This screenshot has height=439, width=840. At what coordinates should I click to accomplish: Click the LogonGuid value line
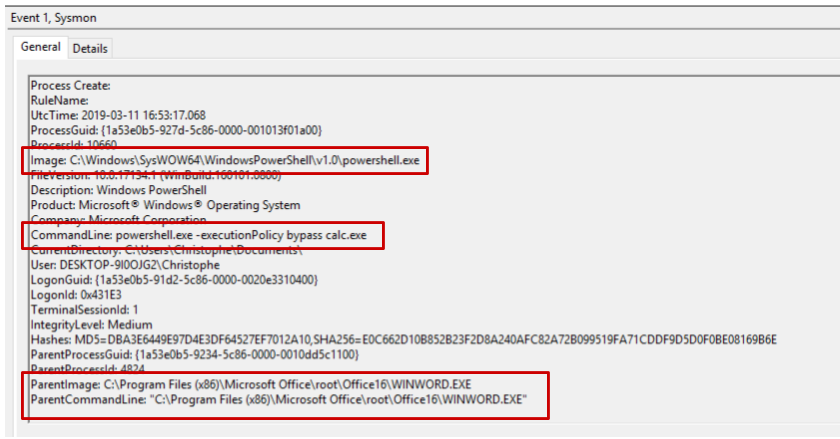tap(174, 280)
